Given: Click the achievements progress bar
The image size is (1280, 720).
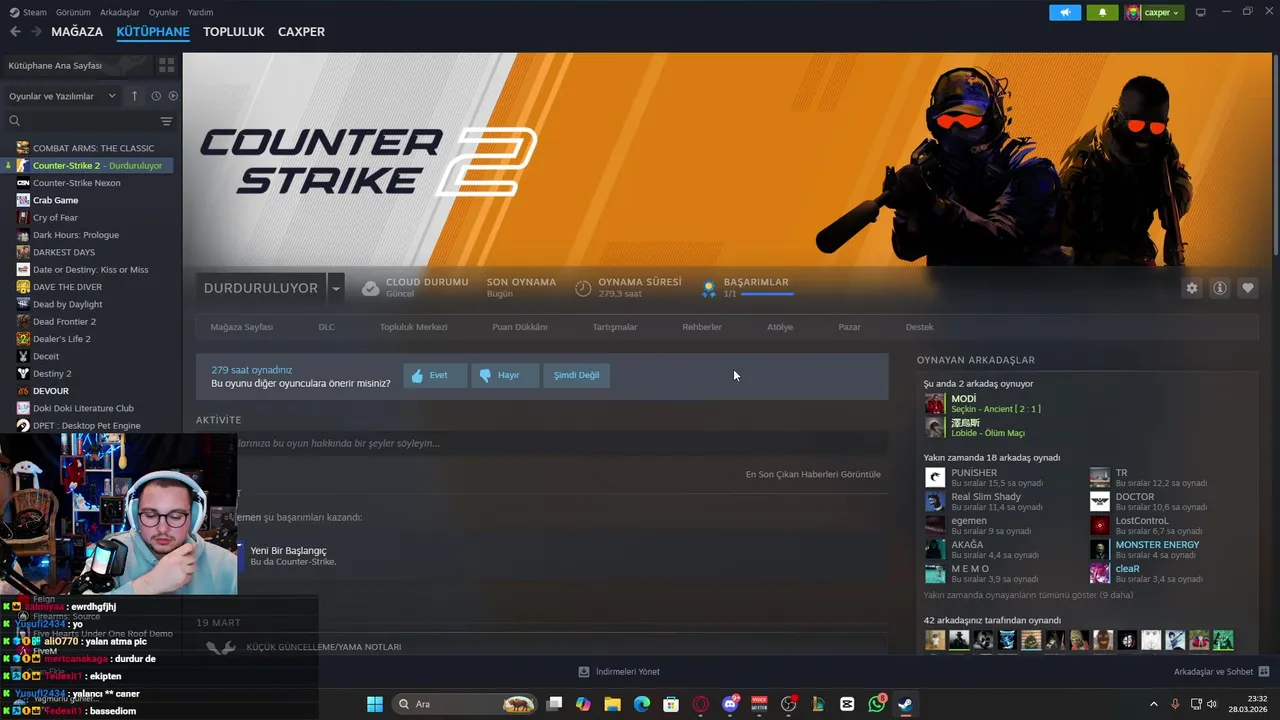Looking at the screenshot, I should (x=767, y=294).
